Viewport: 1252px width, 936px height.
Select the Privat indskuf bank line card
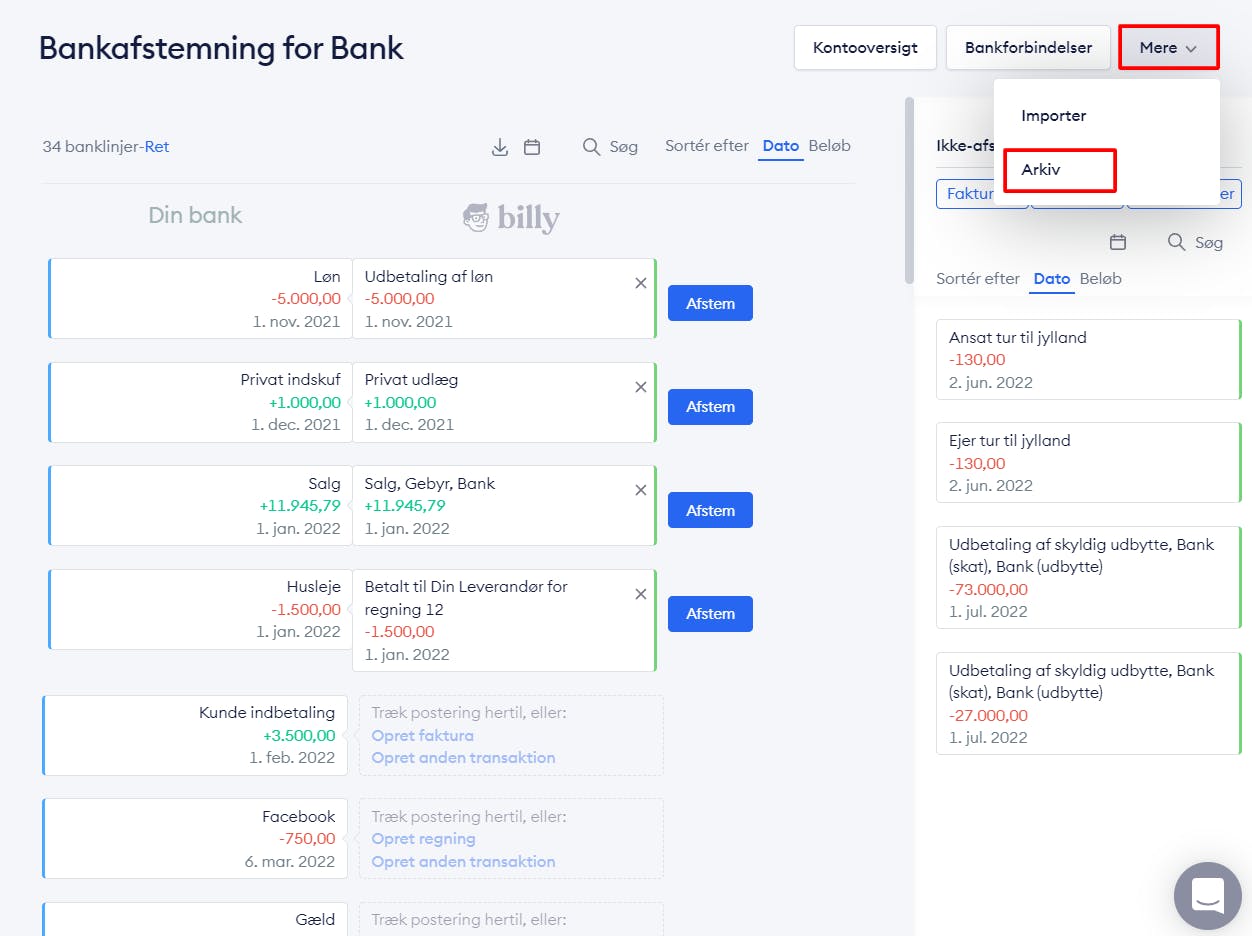[x=200, y=402]
